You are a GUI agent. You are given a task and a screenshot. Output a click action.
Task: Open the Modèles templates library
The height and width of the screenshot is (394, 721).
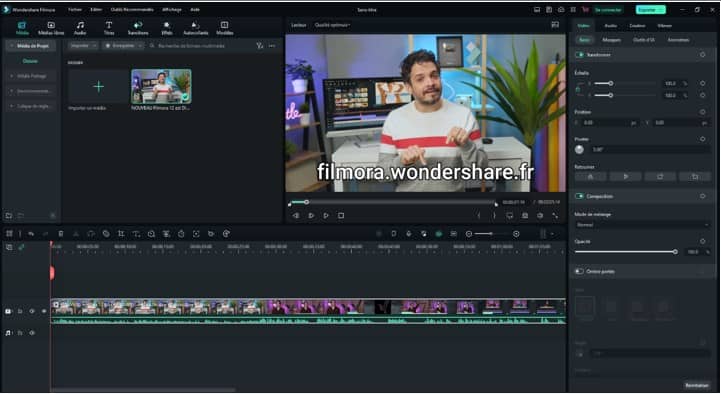tap(224, 28)
